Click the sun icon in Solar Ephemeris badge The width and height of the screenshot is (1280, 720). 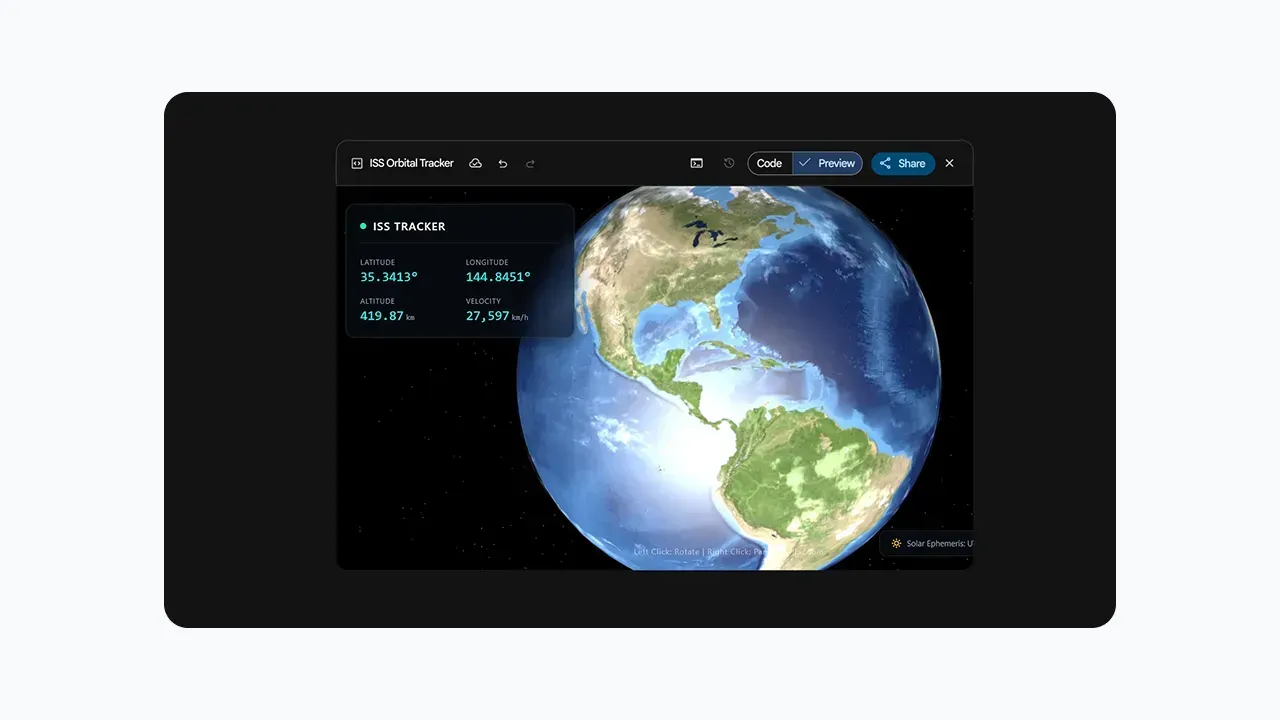tap(896, 543)
